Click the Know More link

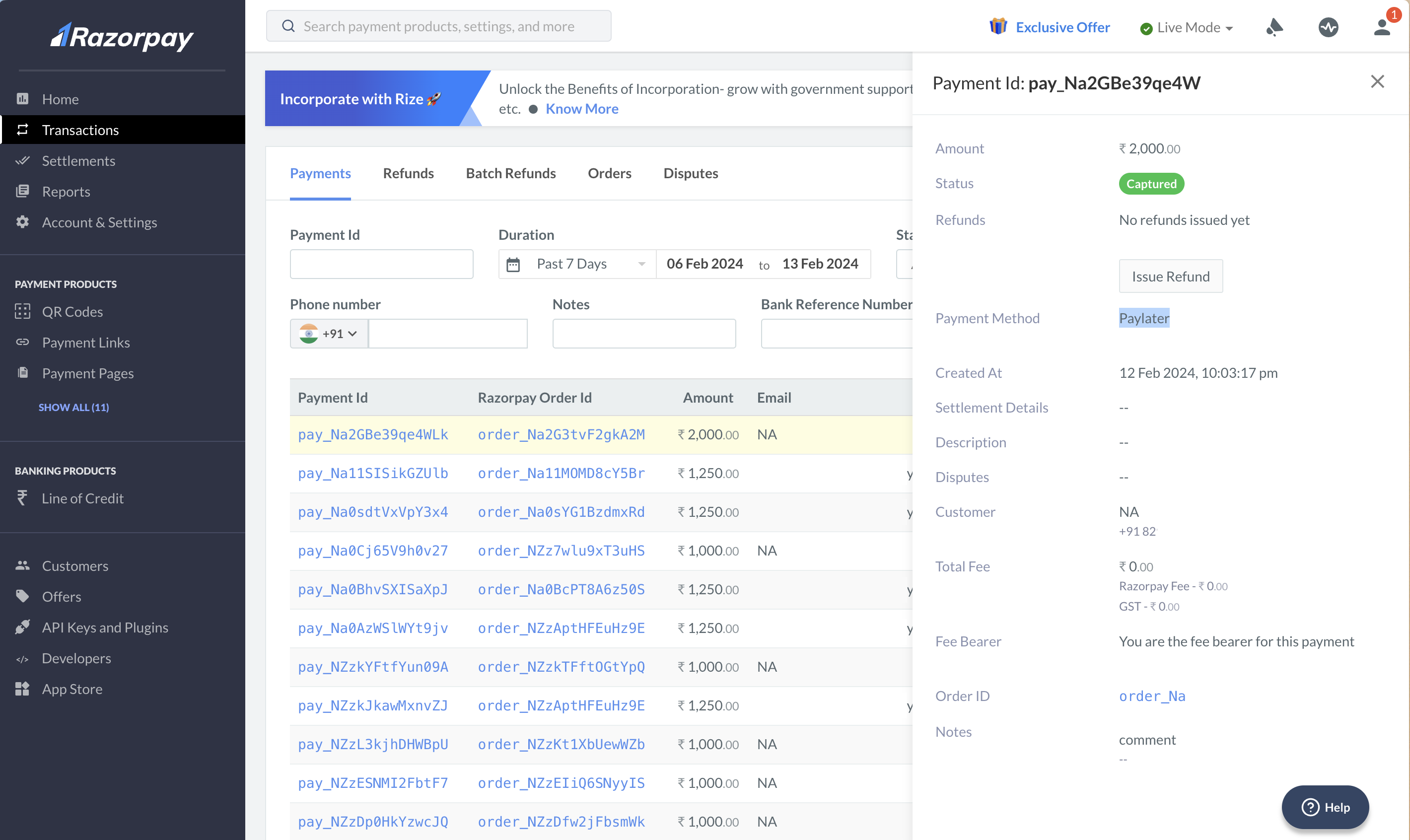(582, 109)
